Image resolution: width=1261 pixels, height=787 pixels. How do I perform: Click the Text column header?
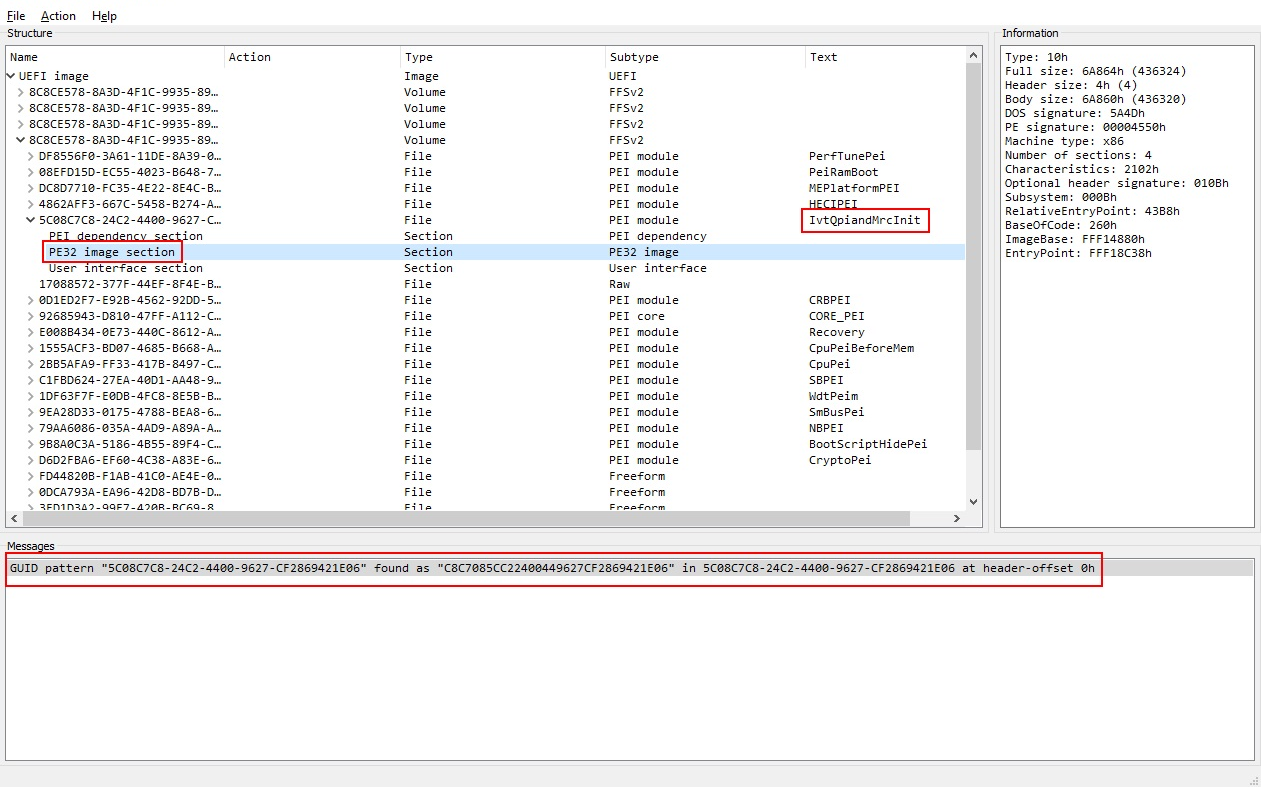(x=885, y=57)
